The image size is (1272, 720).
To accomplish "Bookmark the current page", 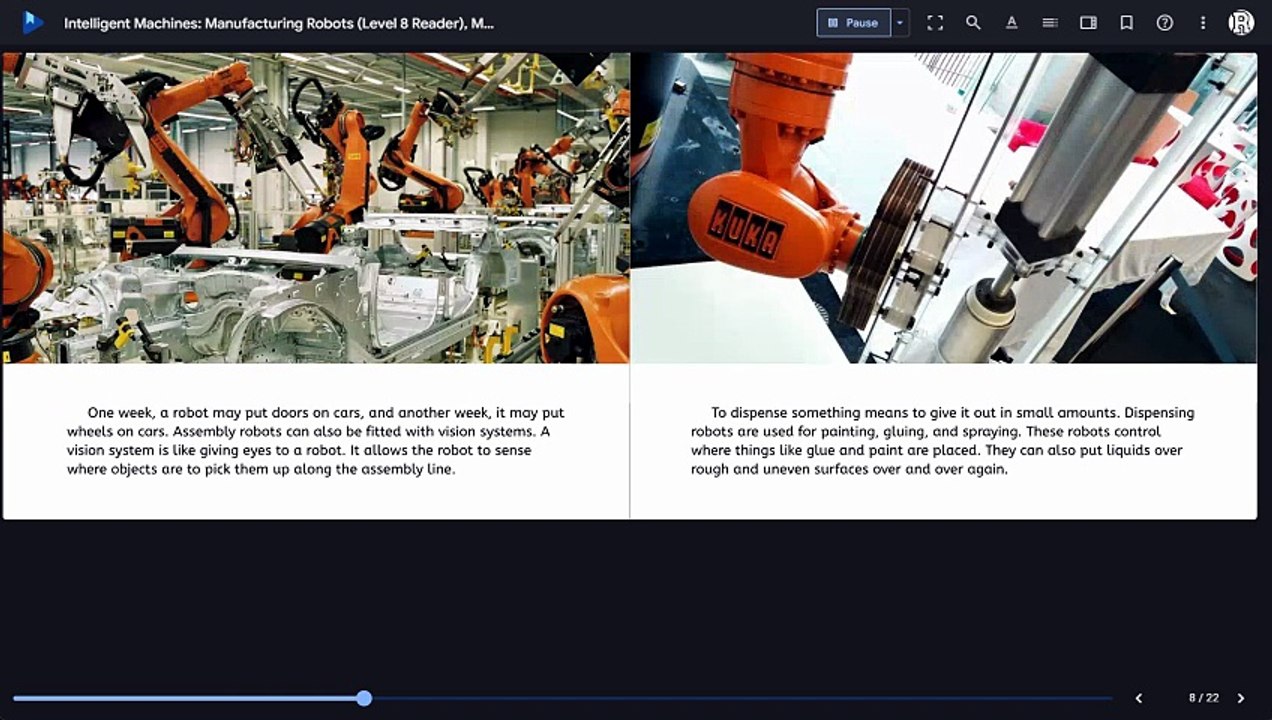I will pos(1126,22).
